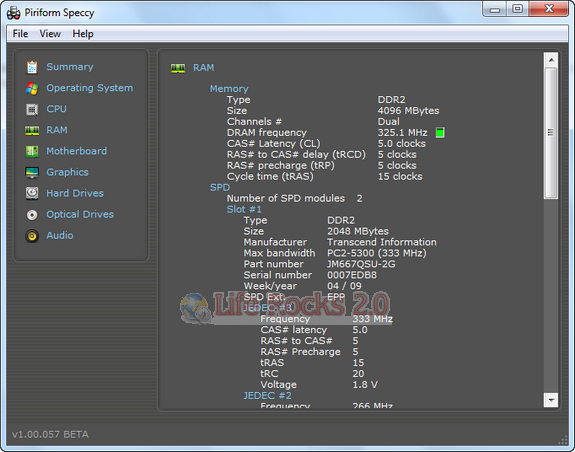Show the Graphics section
Screen dimensions: 575x452
pyautogui.click(x=67, y=172)
